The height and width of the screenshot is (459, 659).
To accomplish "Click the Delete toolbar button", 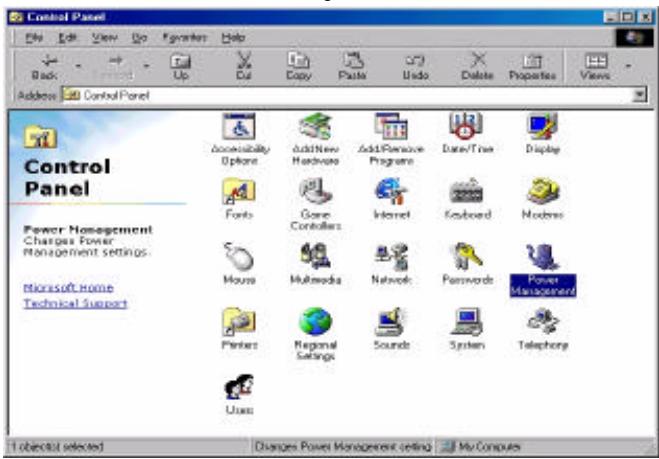I will [x=477, y=67].
